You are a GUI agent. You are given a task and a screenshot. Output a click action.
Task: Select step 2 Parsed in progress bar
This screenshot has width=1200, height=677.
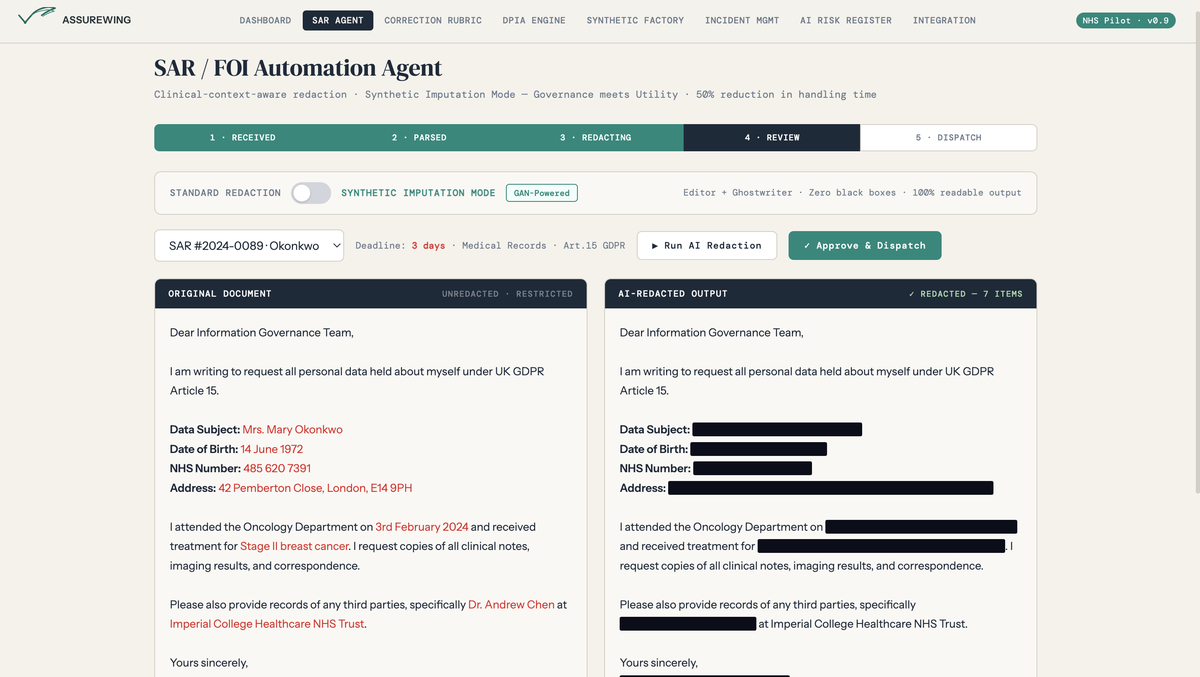[x=419, y=137]
